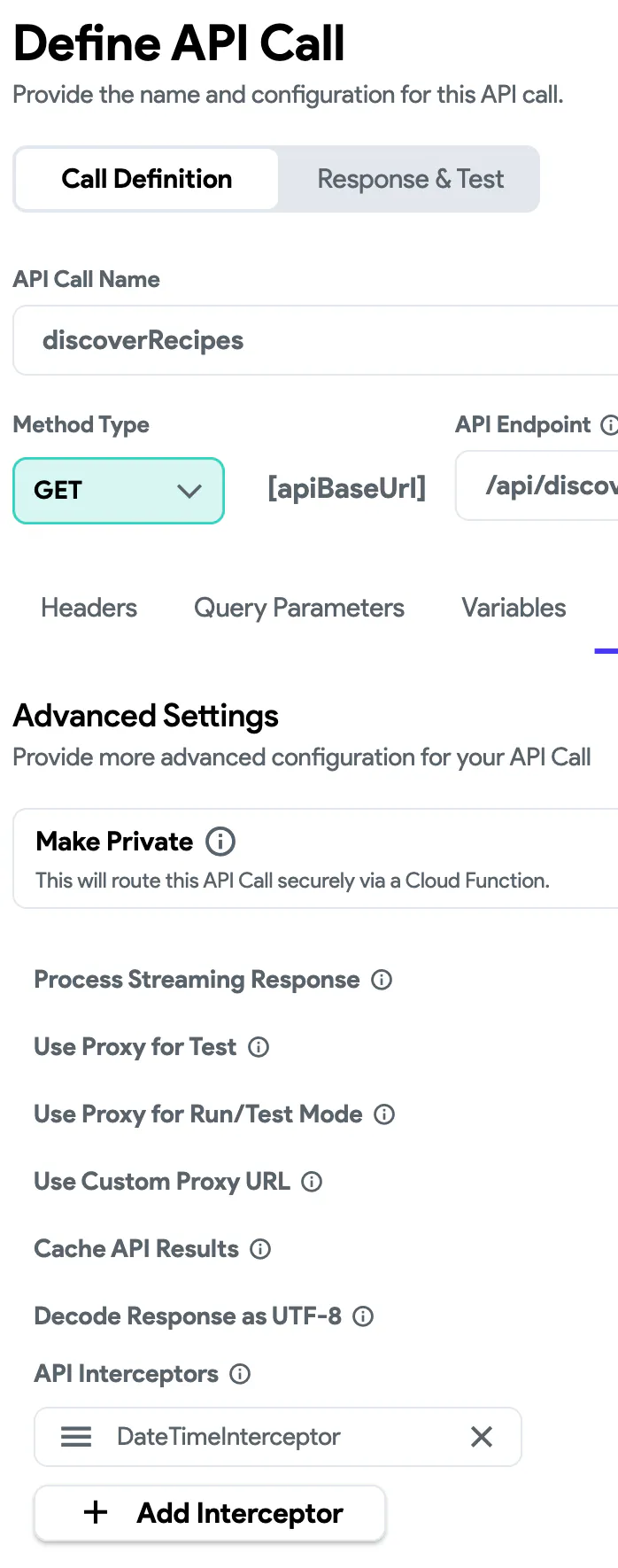Click the API Endpoint input field

[540, 485]
